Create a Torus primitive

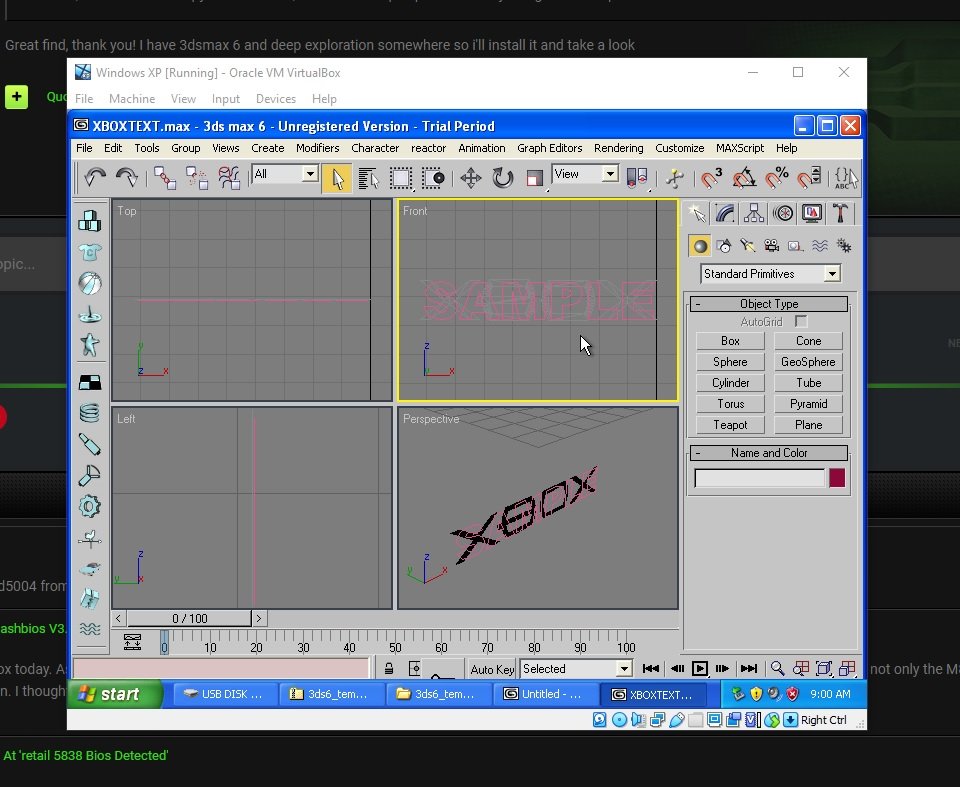730,404
